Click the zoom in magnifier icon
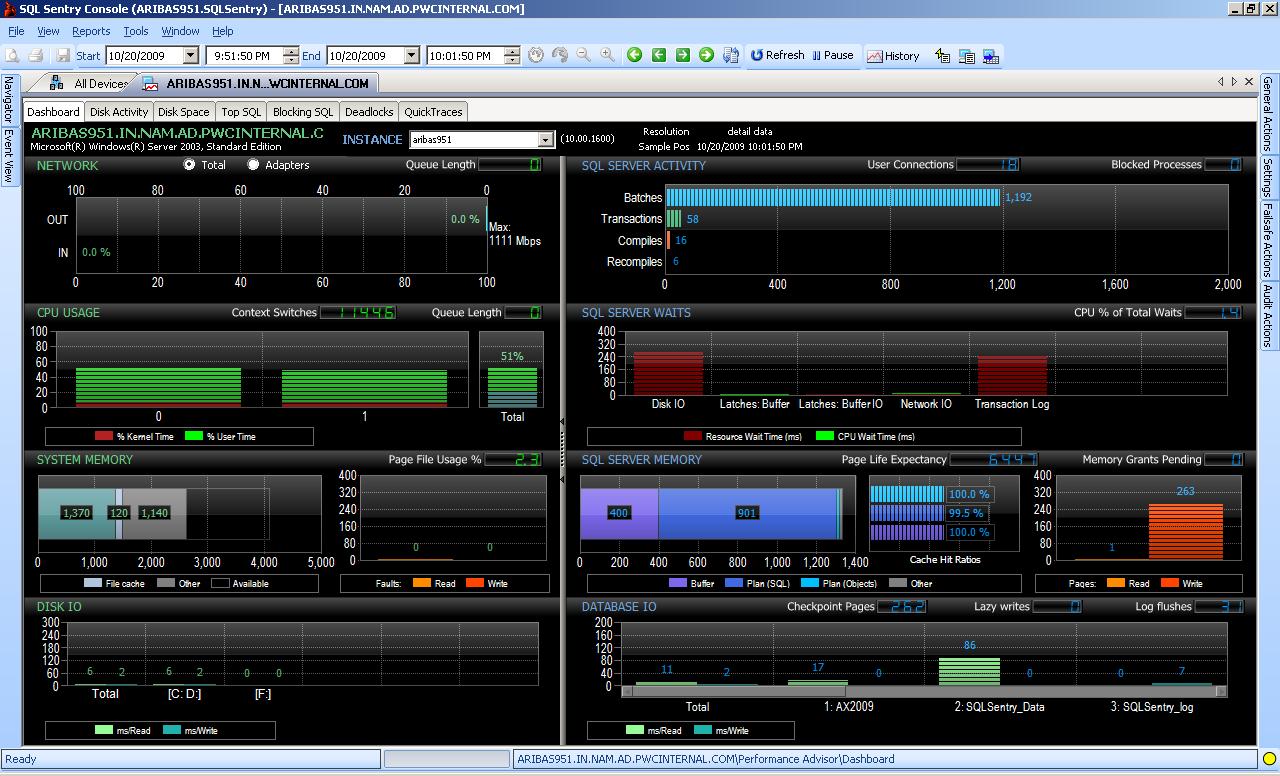This screenshot has width=1280, height=776. point(608,56)
